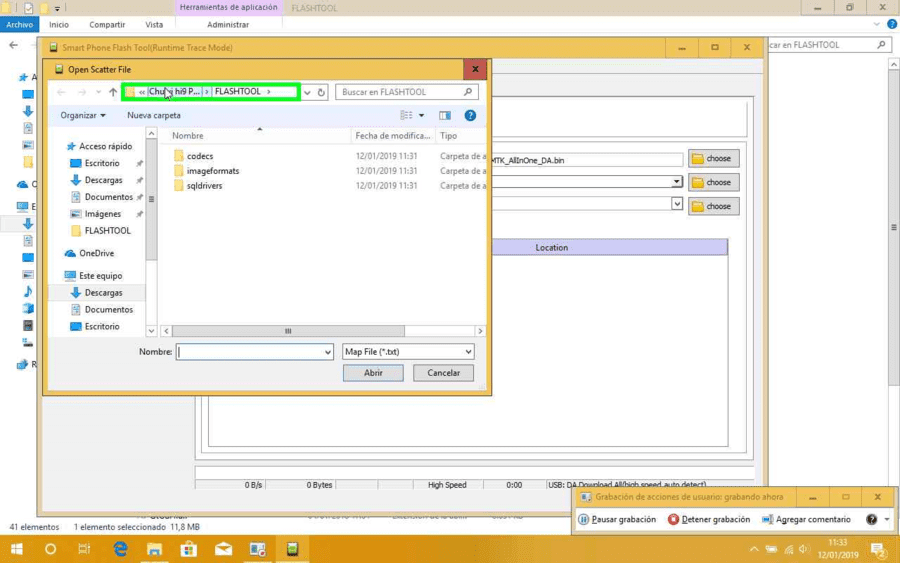Select OneDrive in navigation pane
Screen dimensions: 900x563
click(x=96, y=253)
